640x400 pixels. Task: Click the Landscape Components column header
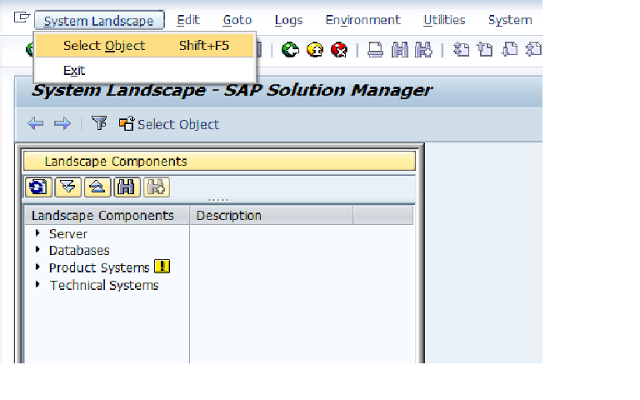coord(107,216)
